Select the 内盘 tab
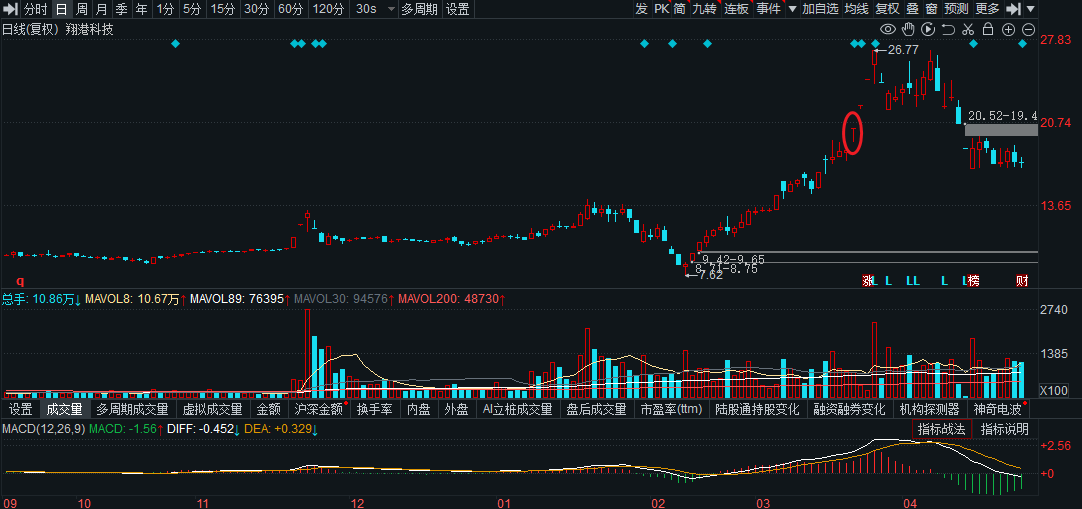Viewport: 1082px width, 509px height. [x=419, y=409]
